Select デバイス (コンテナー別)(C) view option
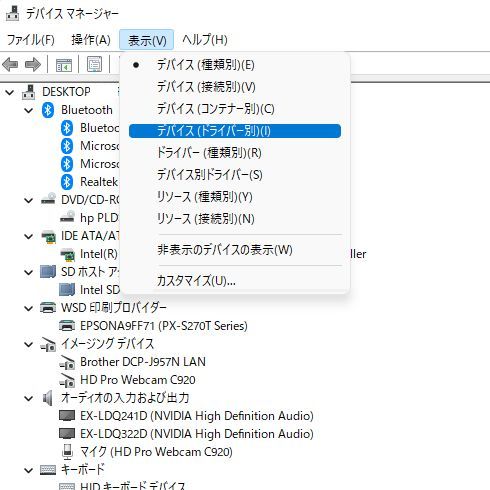 pos(235,109)
